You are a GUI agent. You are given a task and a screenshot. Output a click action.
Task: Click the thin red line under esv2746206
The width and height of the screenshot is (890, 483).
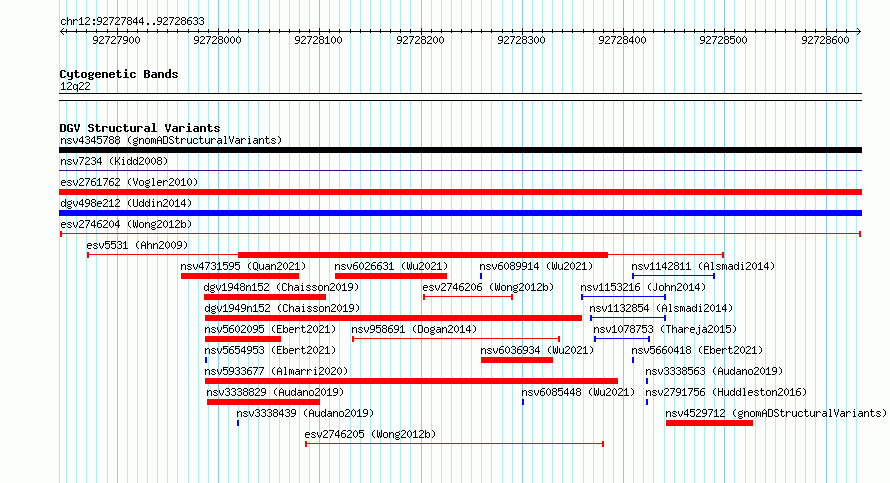468,297
